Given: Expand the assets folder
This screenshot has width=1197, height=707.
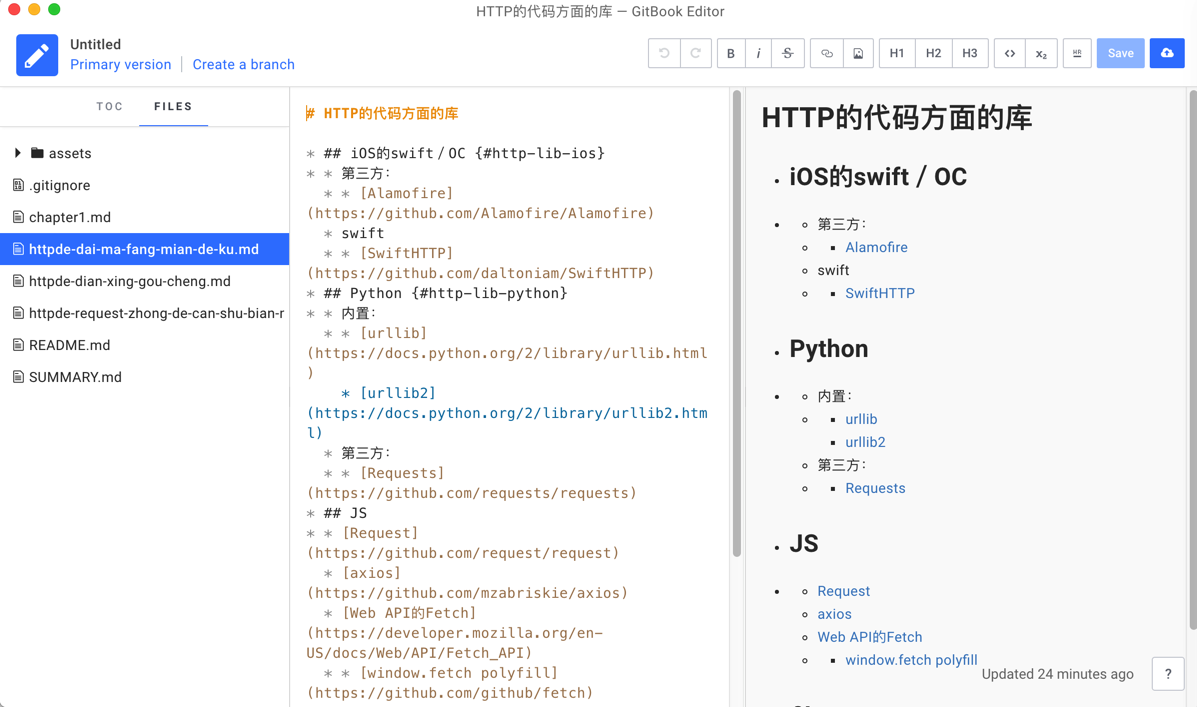Looking at the screenshot, I should click(18, 153).
